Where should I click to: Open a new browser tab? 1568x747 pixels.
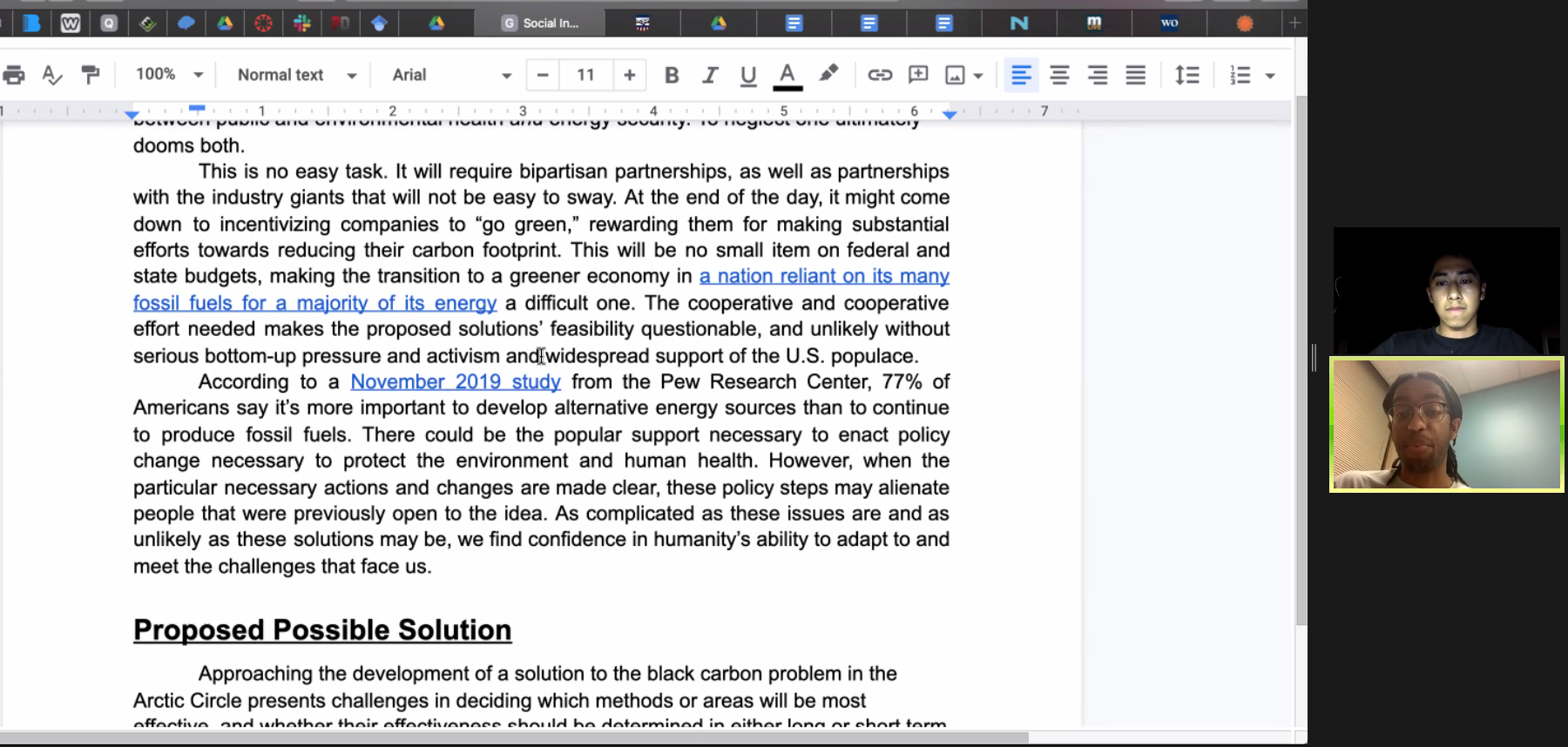[x=1294, y=24]
